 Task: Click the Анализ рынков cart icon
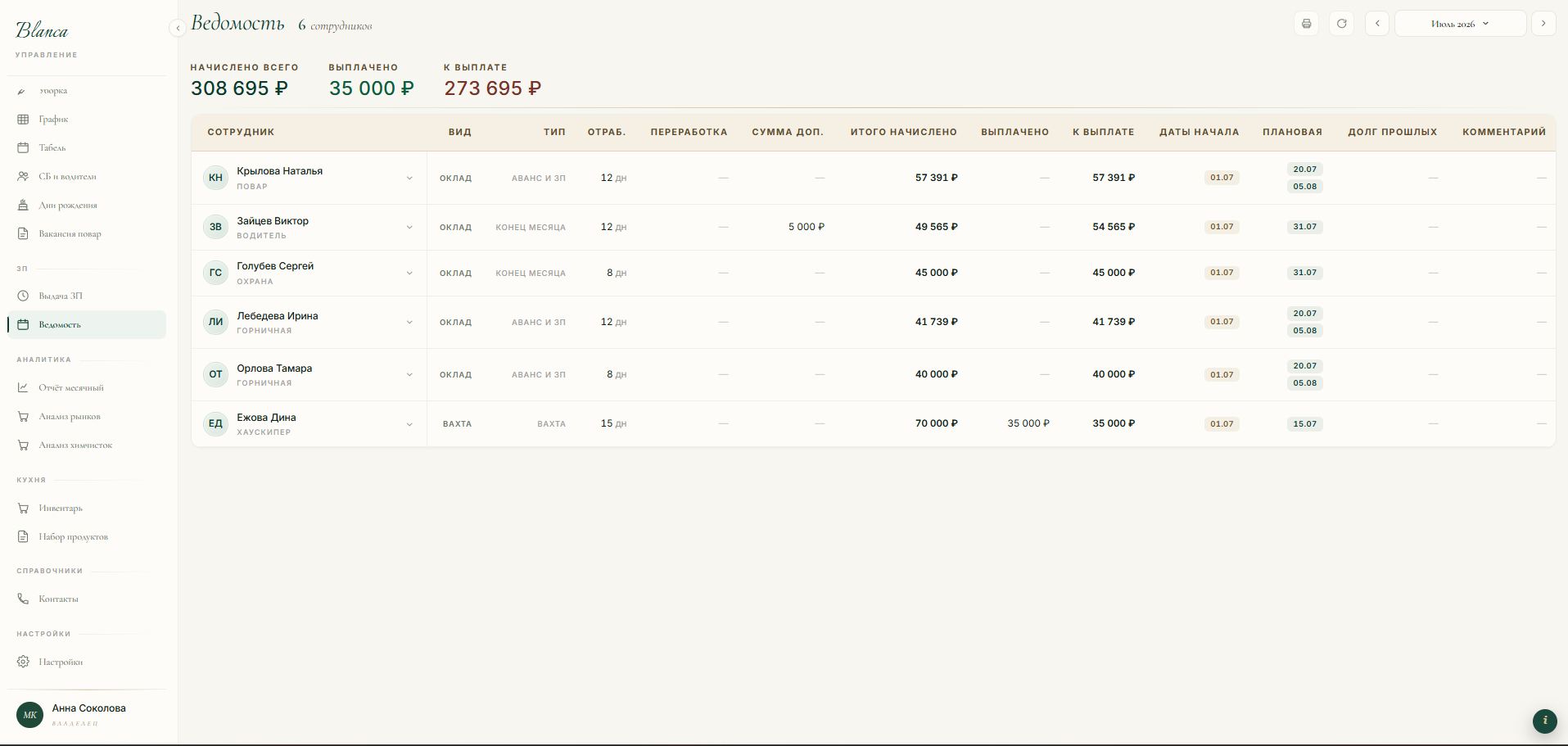pos(23,417)
